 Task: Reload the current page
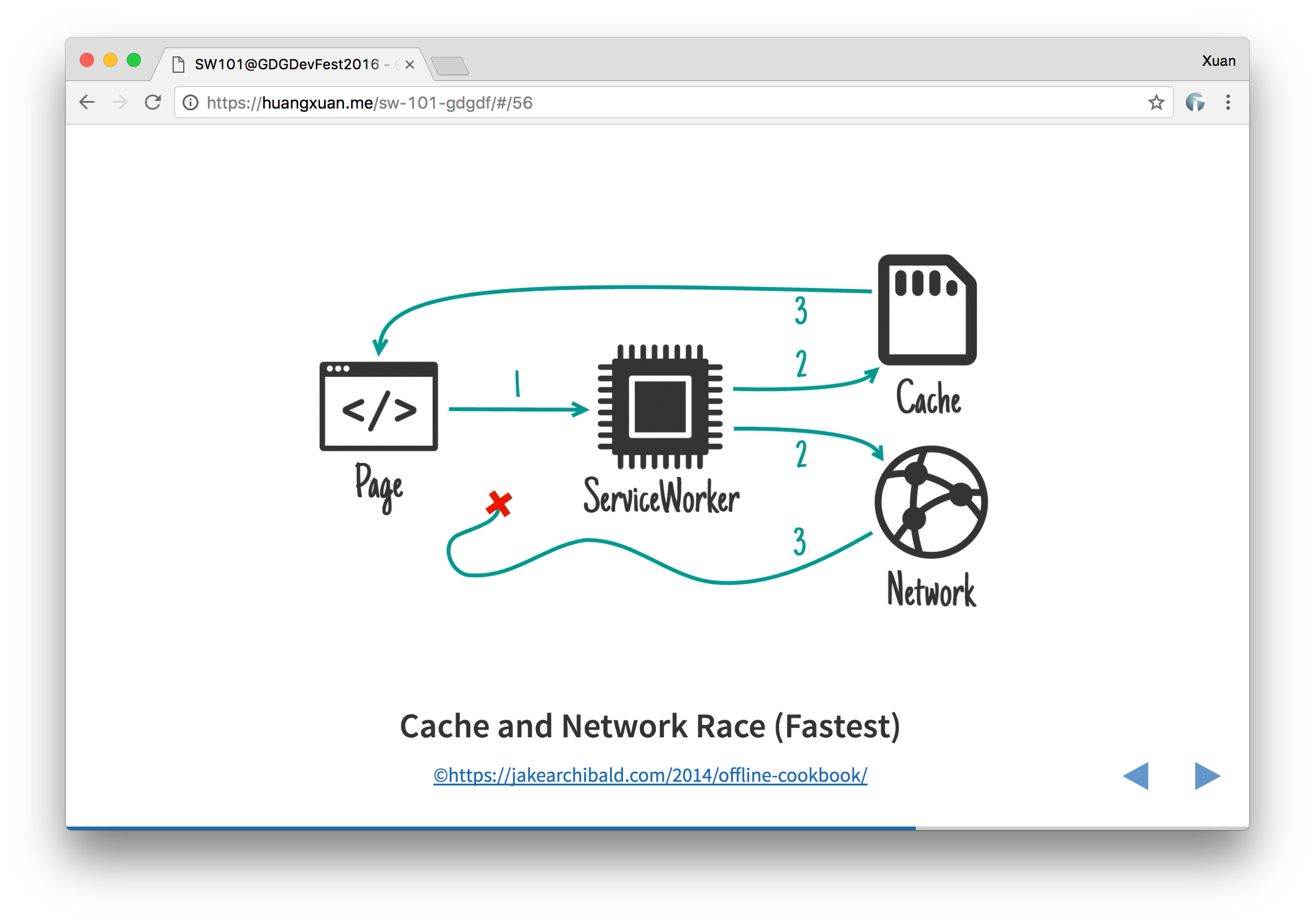(x=153, y=102)
